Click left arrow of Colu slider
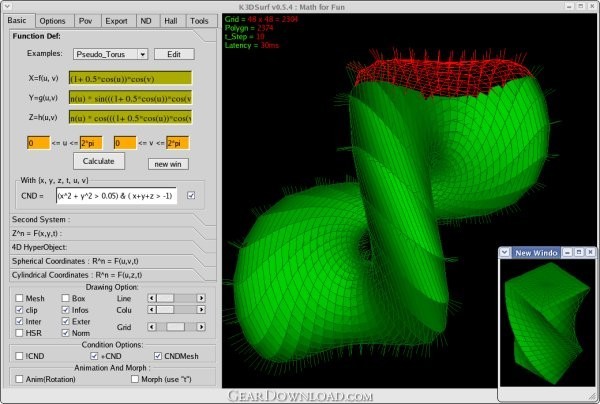The width and height of the screenshot is (600, 404). [152, 309]
